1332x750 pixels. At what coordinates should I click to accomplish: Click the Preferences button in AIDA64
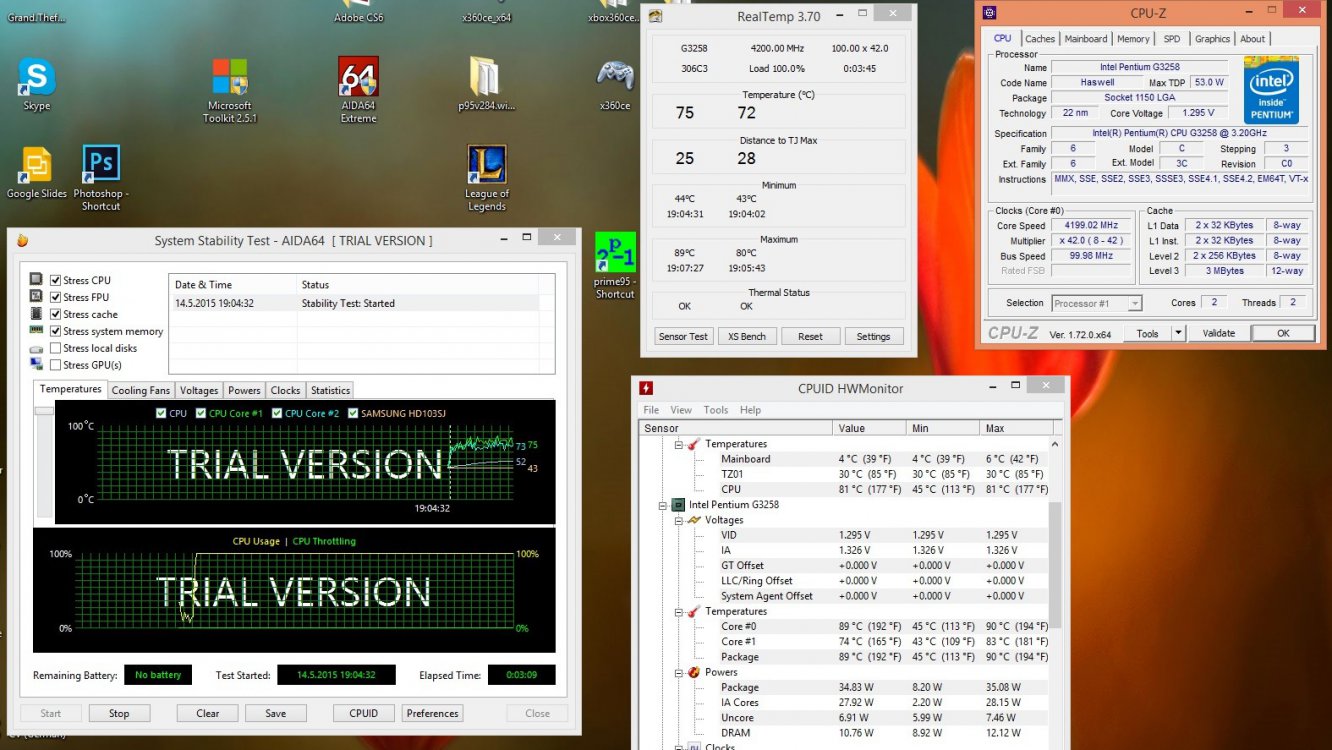point(433,713)
